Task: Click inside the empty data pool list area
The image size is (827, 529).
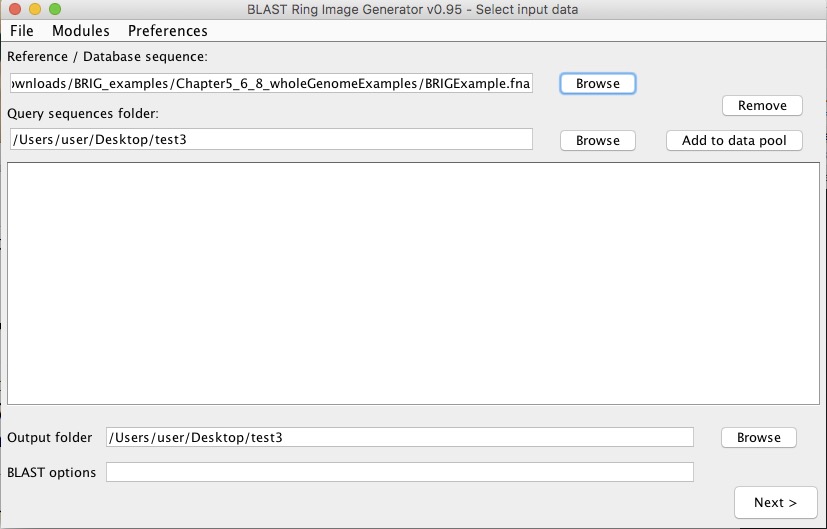Action: 414,283
